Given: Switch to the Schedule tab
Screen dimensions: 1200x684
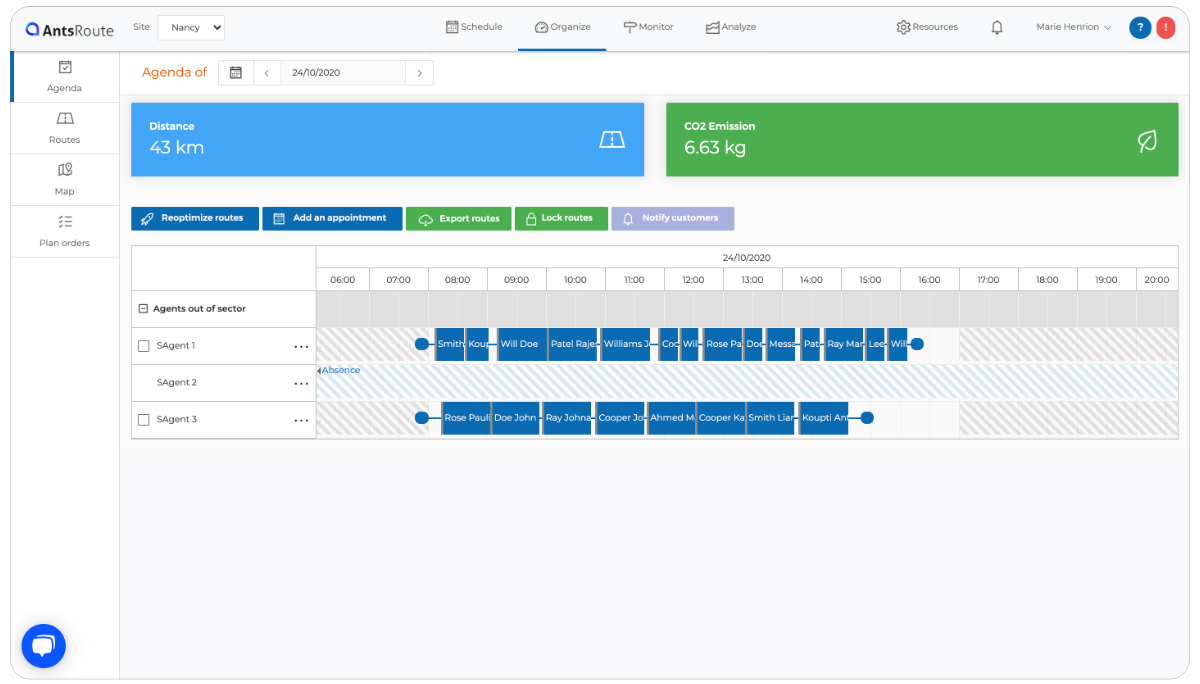Looking at the screenshot, I should click(473, 27).
